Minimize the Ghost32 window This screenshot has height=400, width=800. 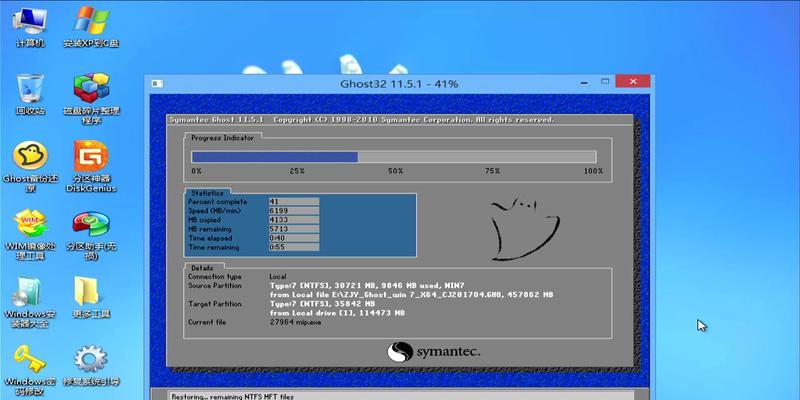[x=585, y=82]
